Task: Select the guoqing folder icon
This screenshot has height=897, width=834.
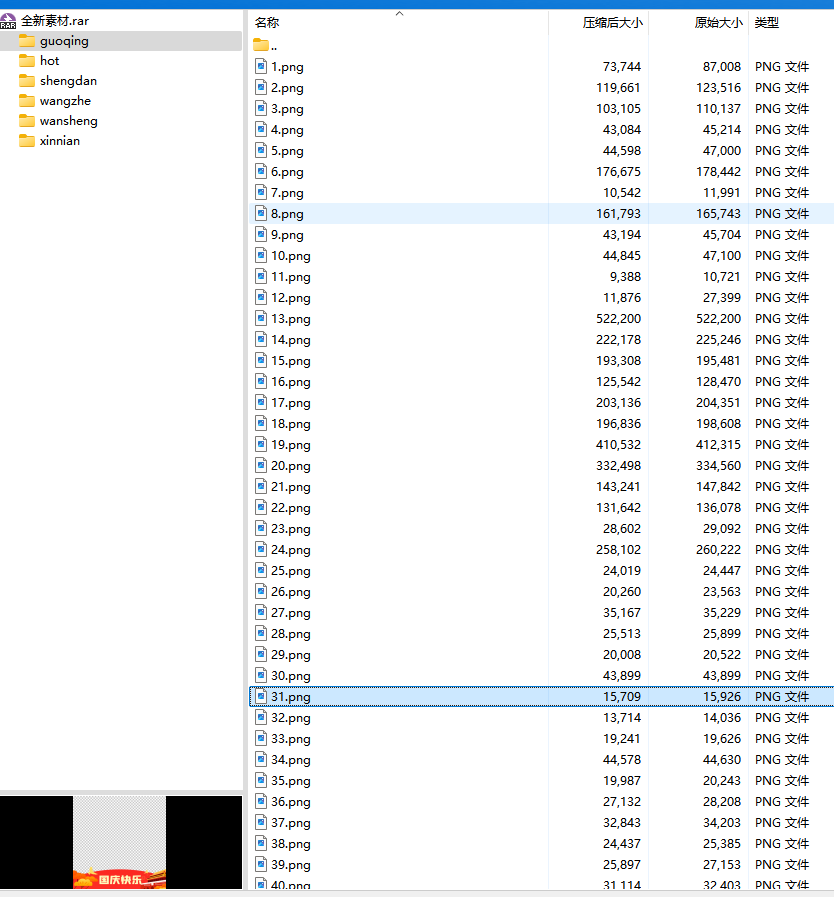Action: [27, 41]
